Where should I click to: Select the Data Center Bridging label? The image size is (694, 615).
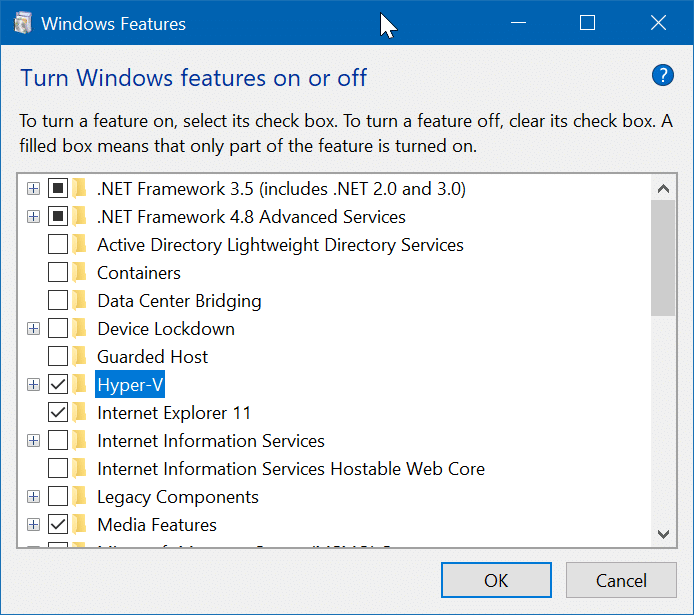(x=179, y=300)
